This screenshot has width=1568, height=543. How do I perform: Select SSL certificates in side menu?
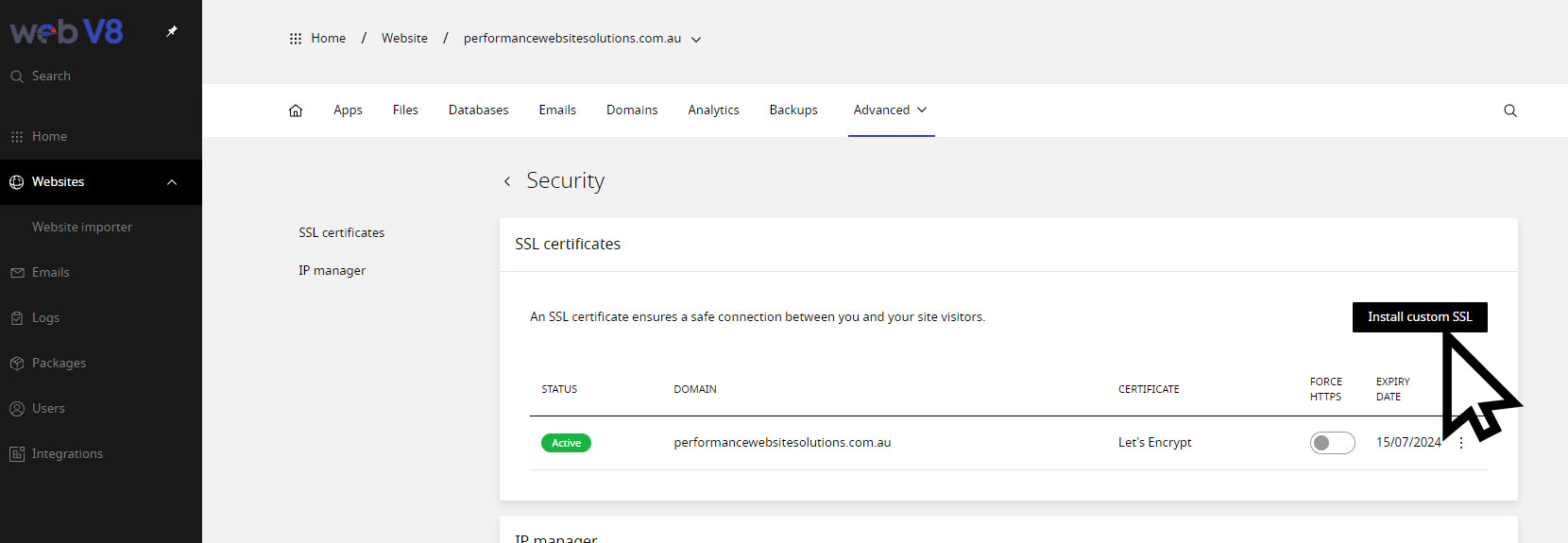tap(342, 233)
